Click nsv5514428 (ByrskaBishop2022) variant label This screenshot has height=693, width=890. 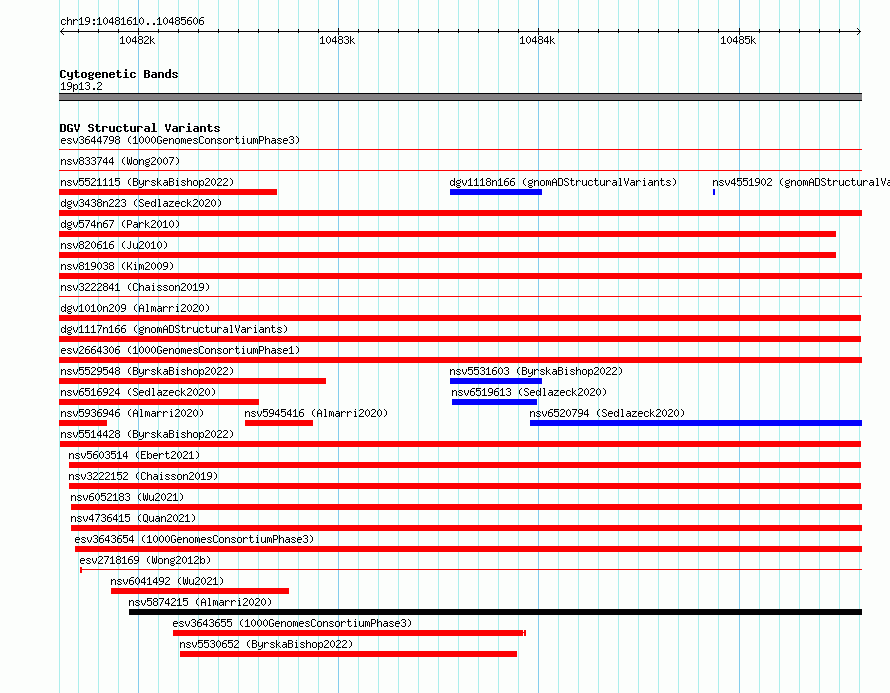147,434
